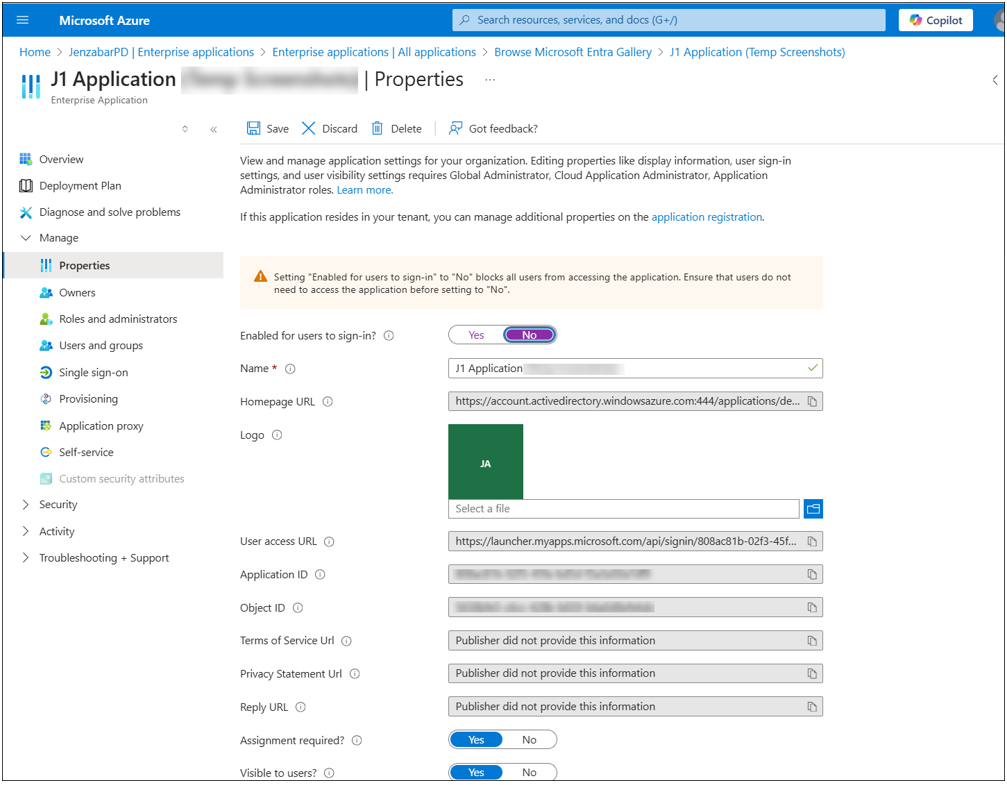Open Deployment Plan in the sidebar
Image resolution: width=1007 pixels, height=785 pixels.
(80, 186)
